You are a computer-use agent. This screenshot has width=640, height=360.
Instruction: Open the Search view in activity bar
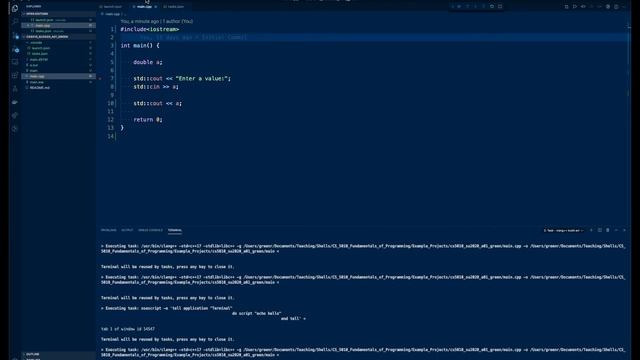(x=15, y=22)
